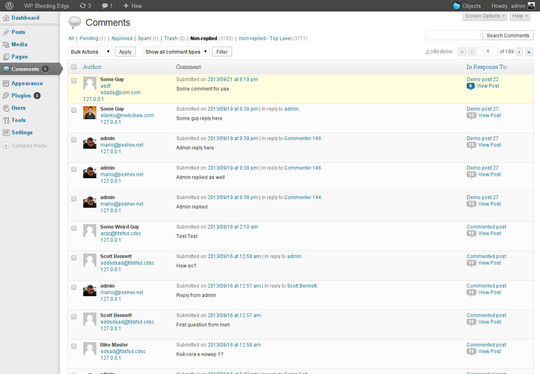Open the updates icon in admin bar

[x=83, y=6]
